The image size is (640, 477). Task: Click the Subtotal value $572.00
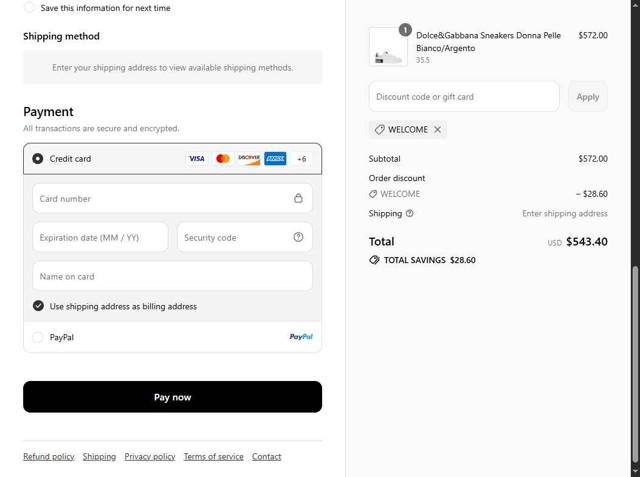[593, 159]
